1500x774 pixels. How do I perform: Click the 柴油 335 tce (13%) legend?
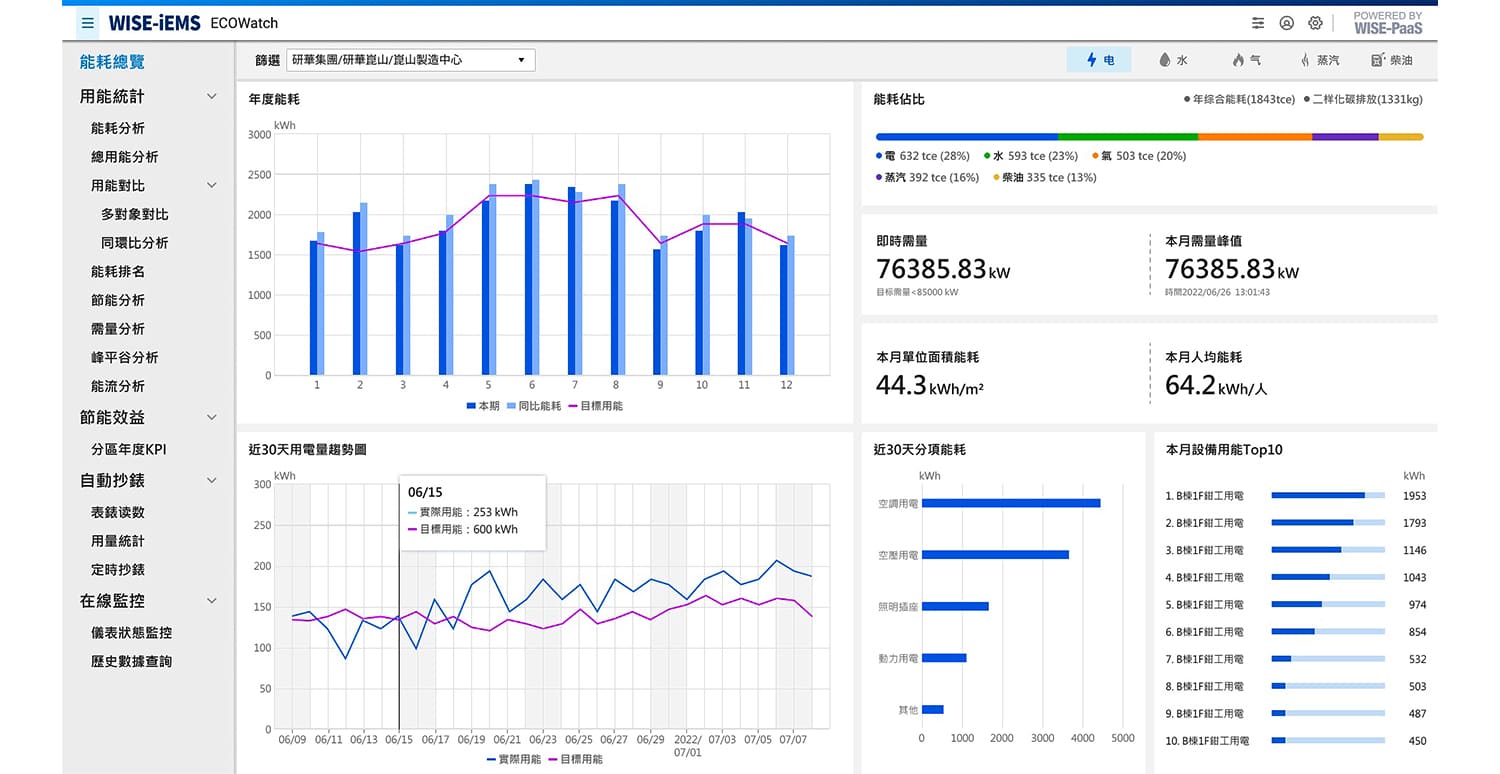tap(1044, 177)
